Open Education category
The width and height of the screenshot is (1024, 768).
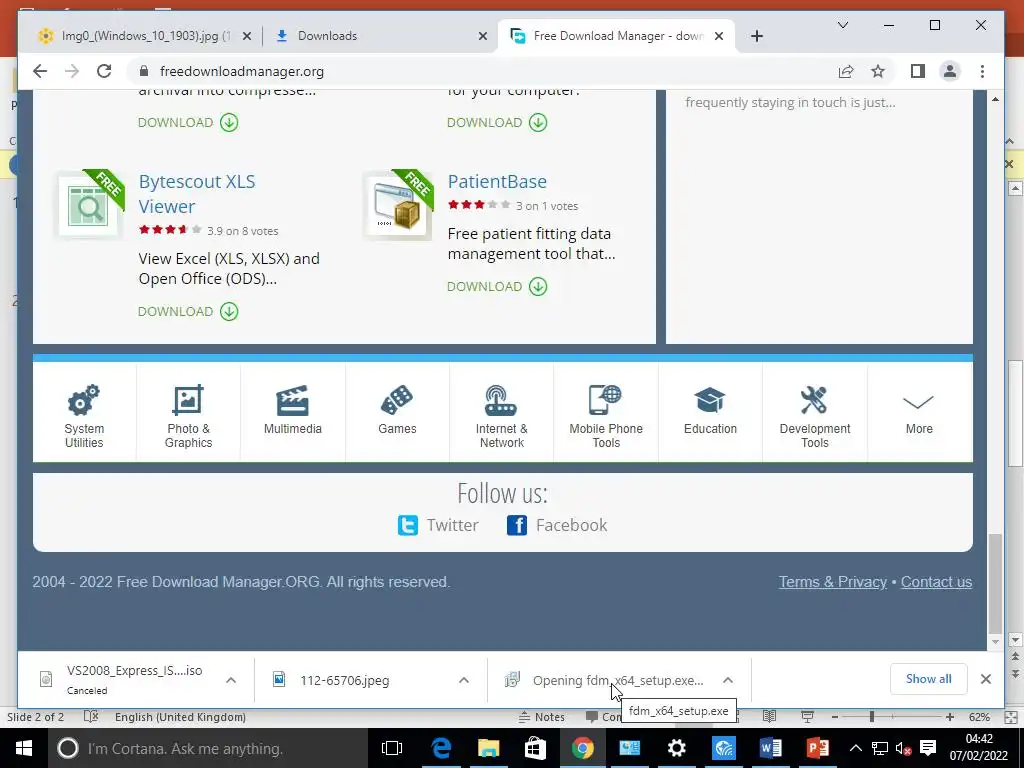tap(711, 411)
